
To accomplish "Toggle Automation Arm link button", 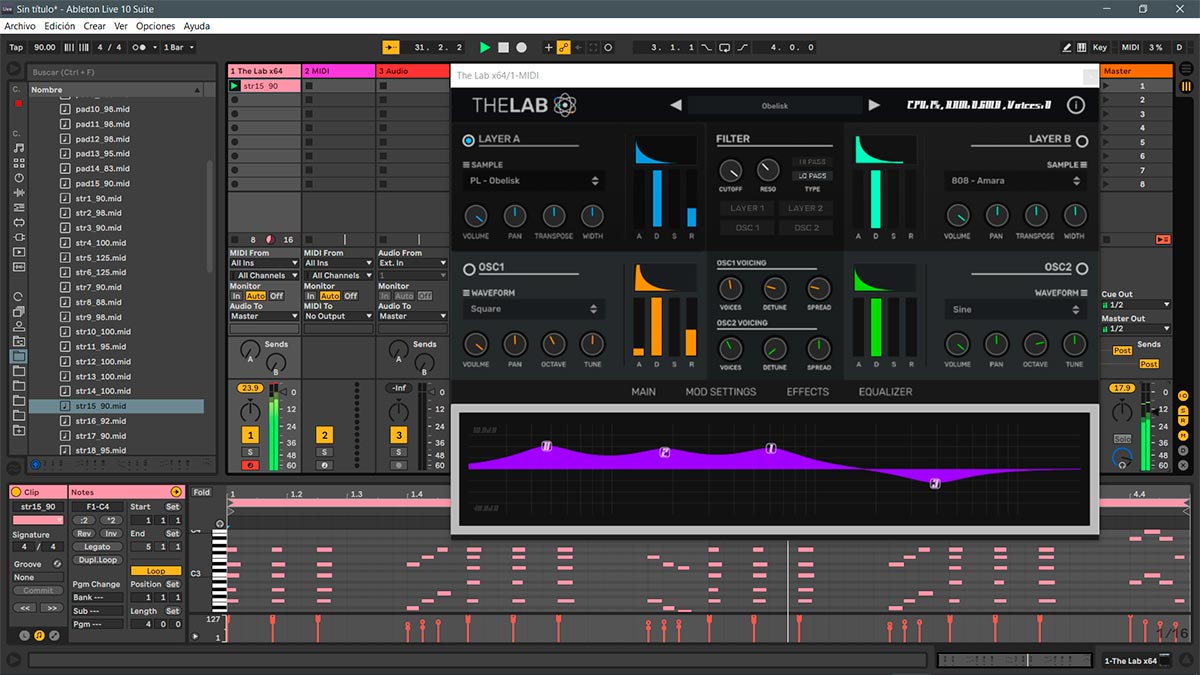I will (x=563, y=47).
